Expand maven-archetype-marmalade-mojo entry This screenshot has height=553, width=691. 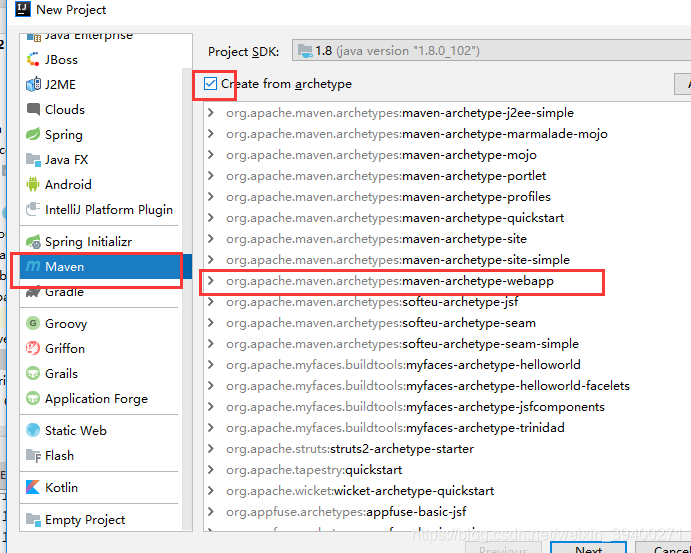[211, 134]
